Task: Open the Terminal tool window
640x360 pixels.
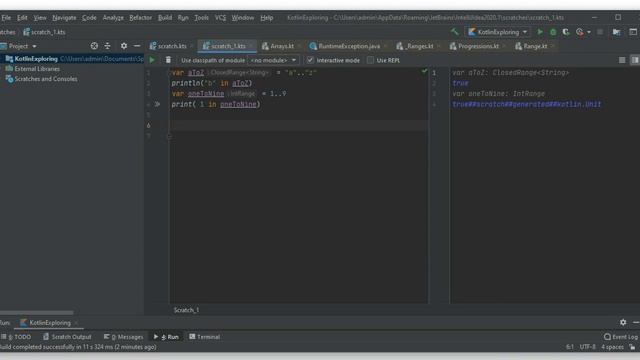Action: point(204,337)
